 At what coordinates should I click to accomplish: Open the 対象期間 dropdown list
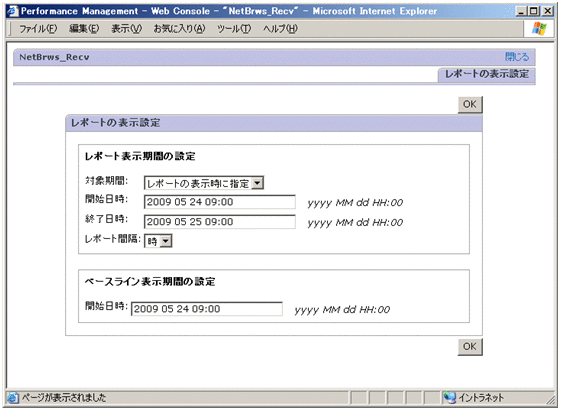pos(204,183)
